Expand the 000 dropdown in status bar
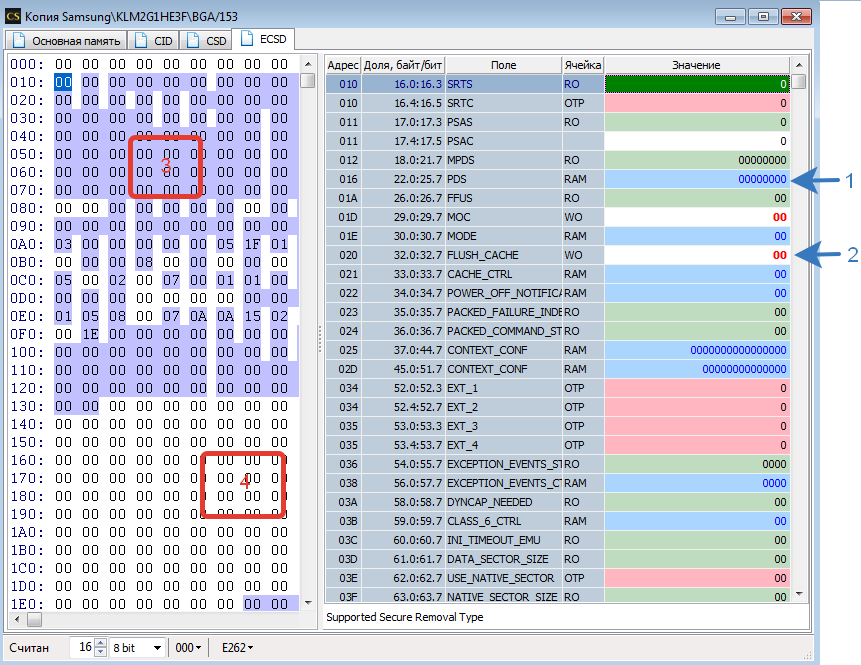Viewport: 861px width, 665px height. click(x=188, y=648)
